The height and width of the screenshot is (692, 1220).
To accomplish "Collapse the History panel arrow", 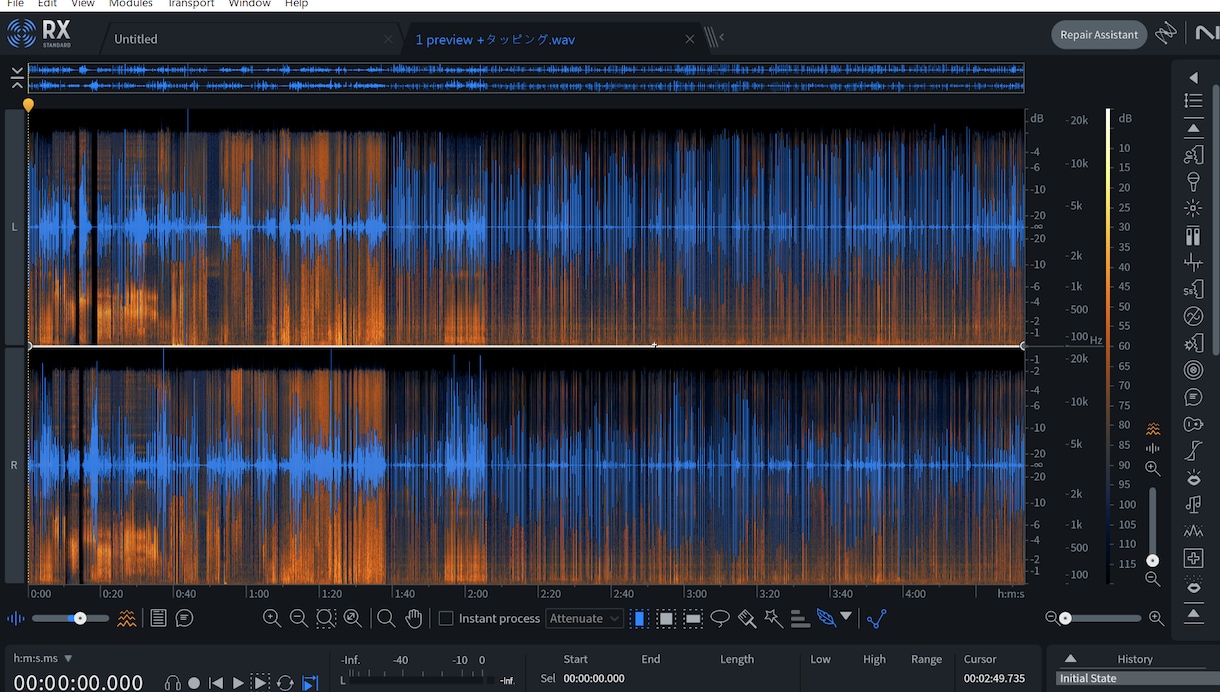I will [1070, 658].
